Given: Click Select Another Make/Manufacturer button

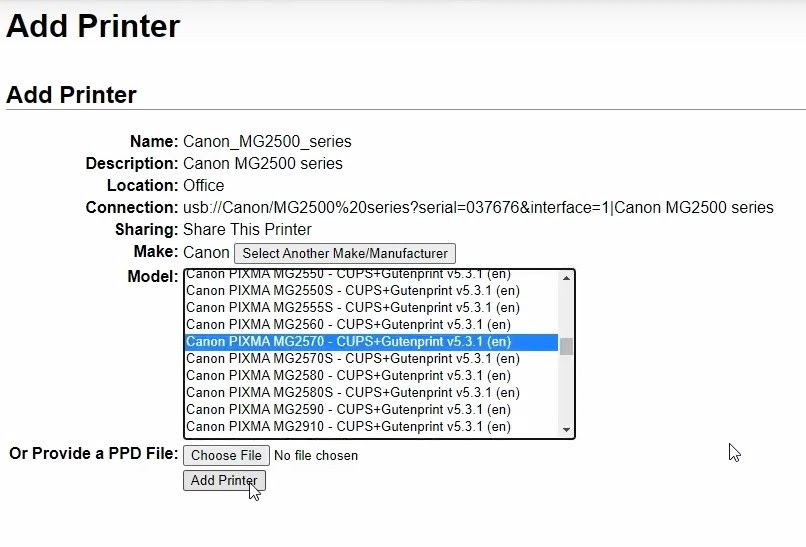Looking at the screenshot, I should tap(345, 253).
